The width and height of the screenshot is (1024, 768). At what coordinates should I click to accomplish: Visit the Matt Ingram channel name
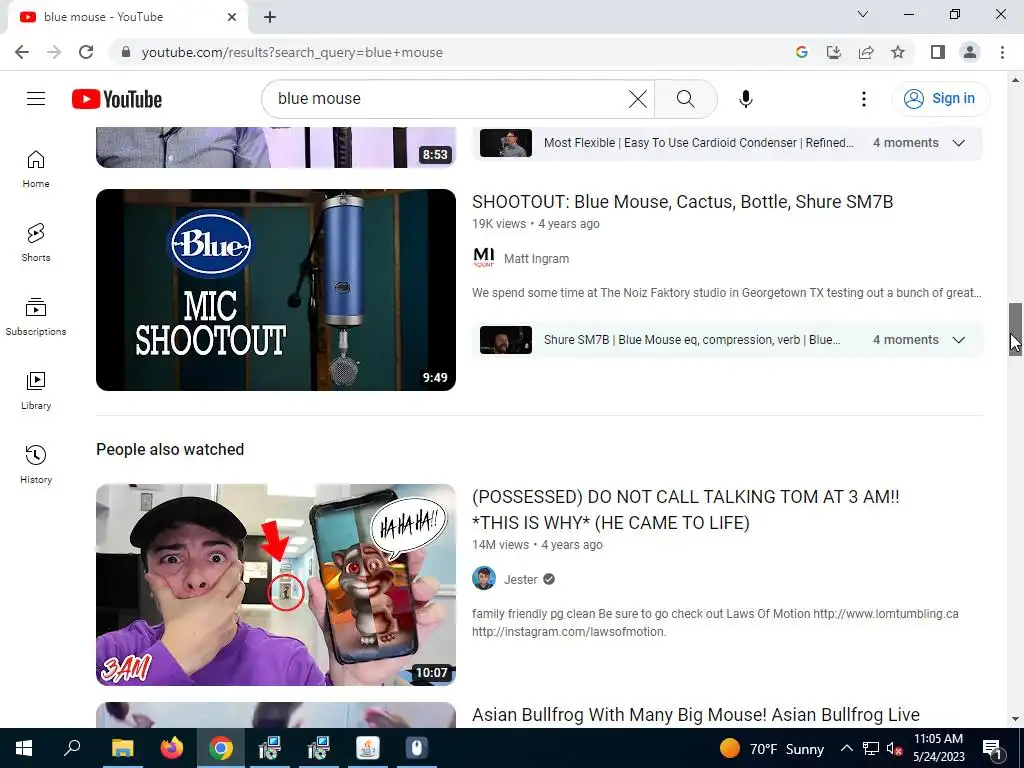coord(536,259)
